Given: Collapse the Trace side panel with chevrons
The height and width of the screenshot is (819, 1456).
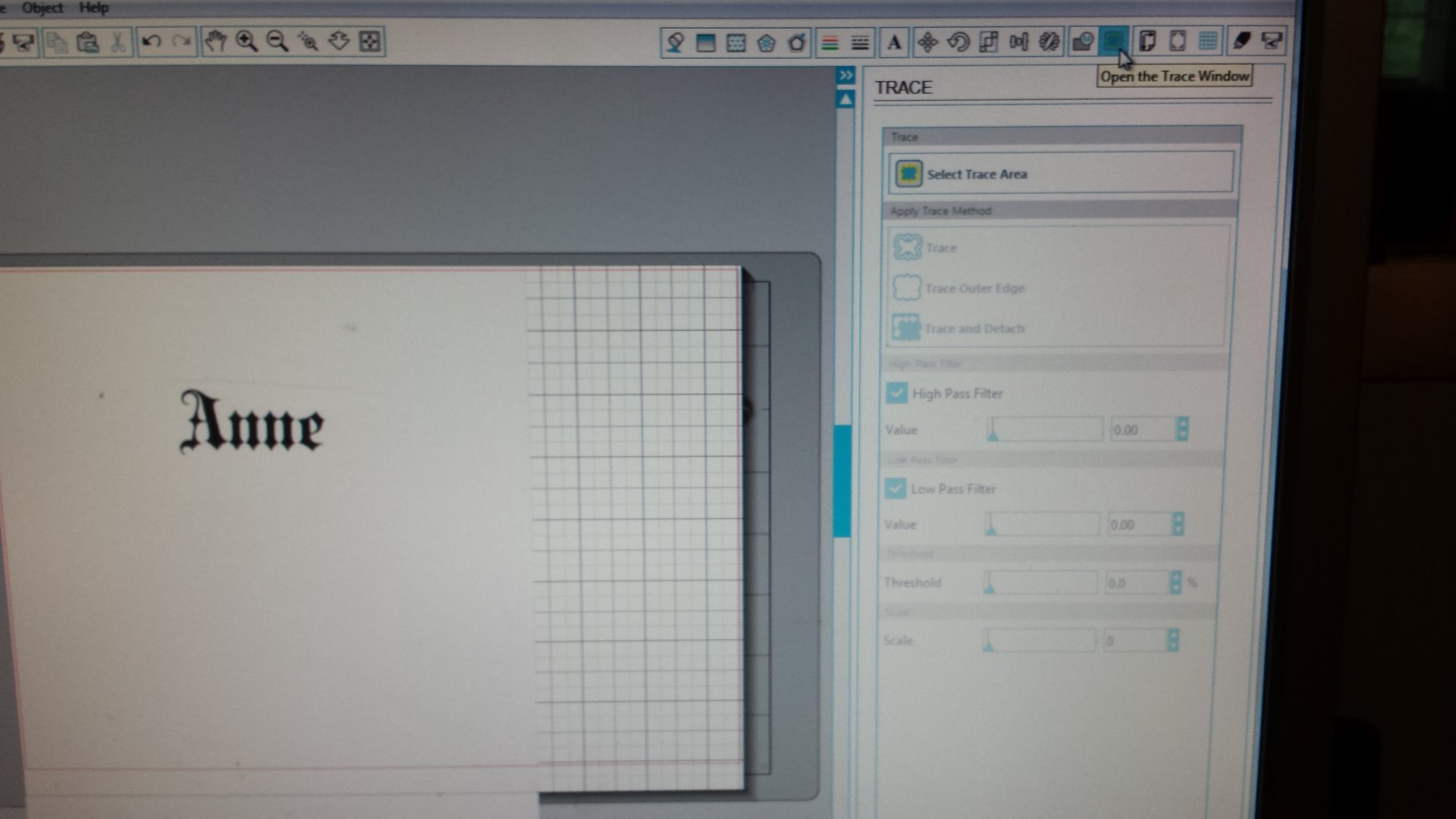Looking at the screenshot, I should [846, 75].
